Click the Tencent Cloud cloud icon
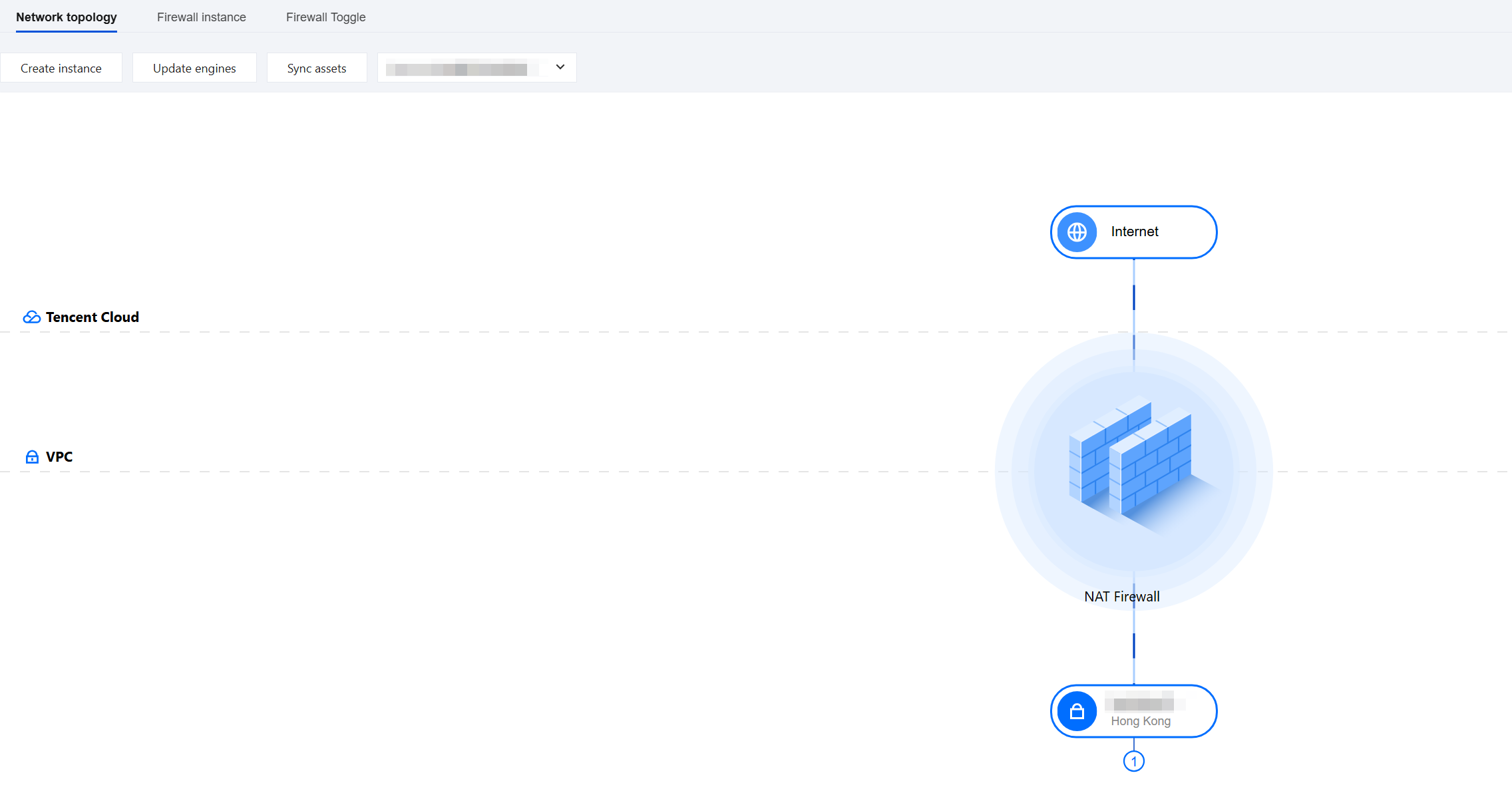This screenshot has height=797, width=1512. 32,317
